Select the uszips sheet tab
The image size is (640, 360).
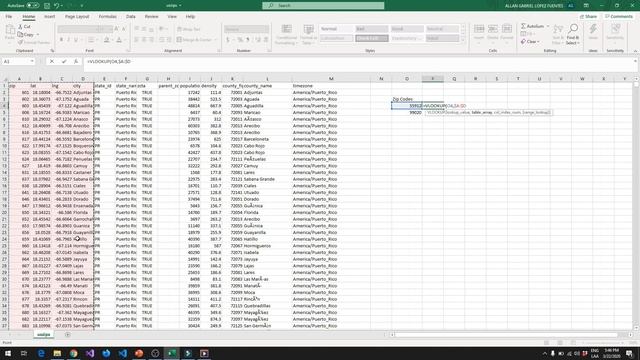coord(44,335)
